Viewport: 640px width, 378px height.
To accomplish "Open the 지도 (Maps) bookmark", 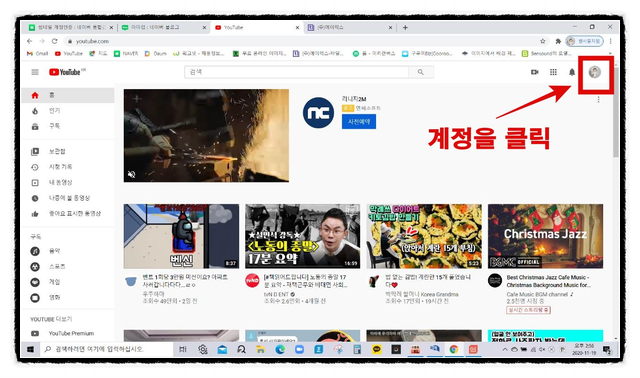I will (98, 53).
